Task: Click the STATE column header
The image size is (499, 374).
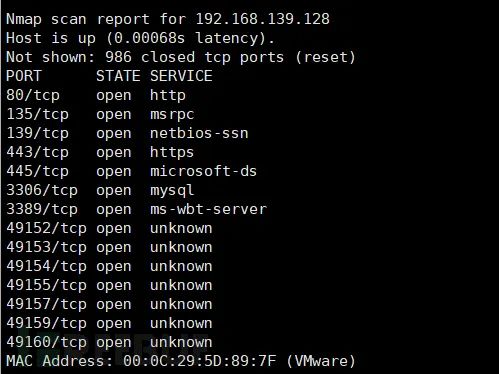Action: click(118, 76)
